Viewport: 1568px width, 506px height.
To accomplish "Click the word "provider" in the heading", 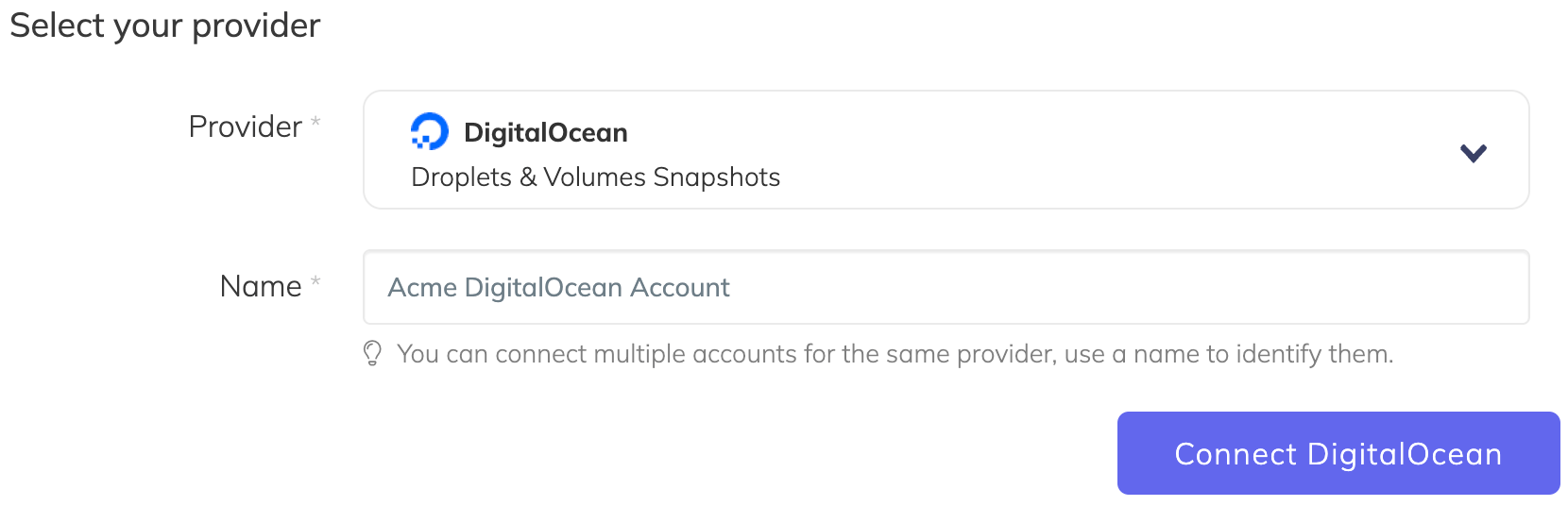I will tap(256, 26).
